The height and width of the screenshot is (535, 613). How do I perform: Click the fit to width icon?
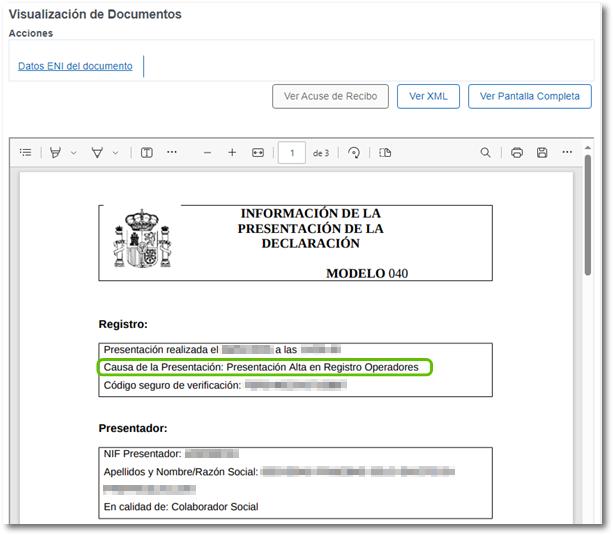(258, 153)
